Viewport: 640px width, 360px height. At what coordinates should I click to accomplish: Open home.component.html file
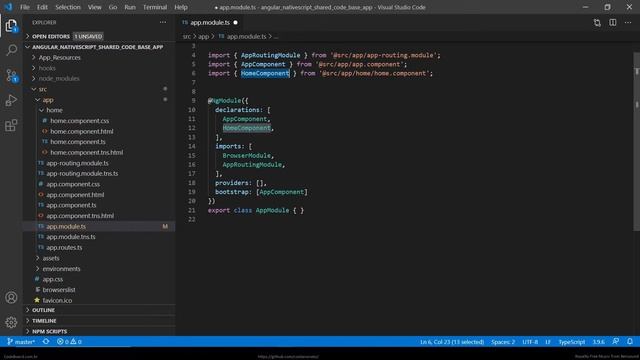[x=99, y=131]
